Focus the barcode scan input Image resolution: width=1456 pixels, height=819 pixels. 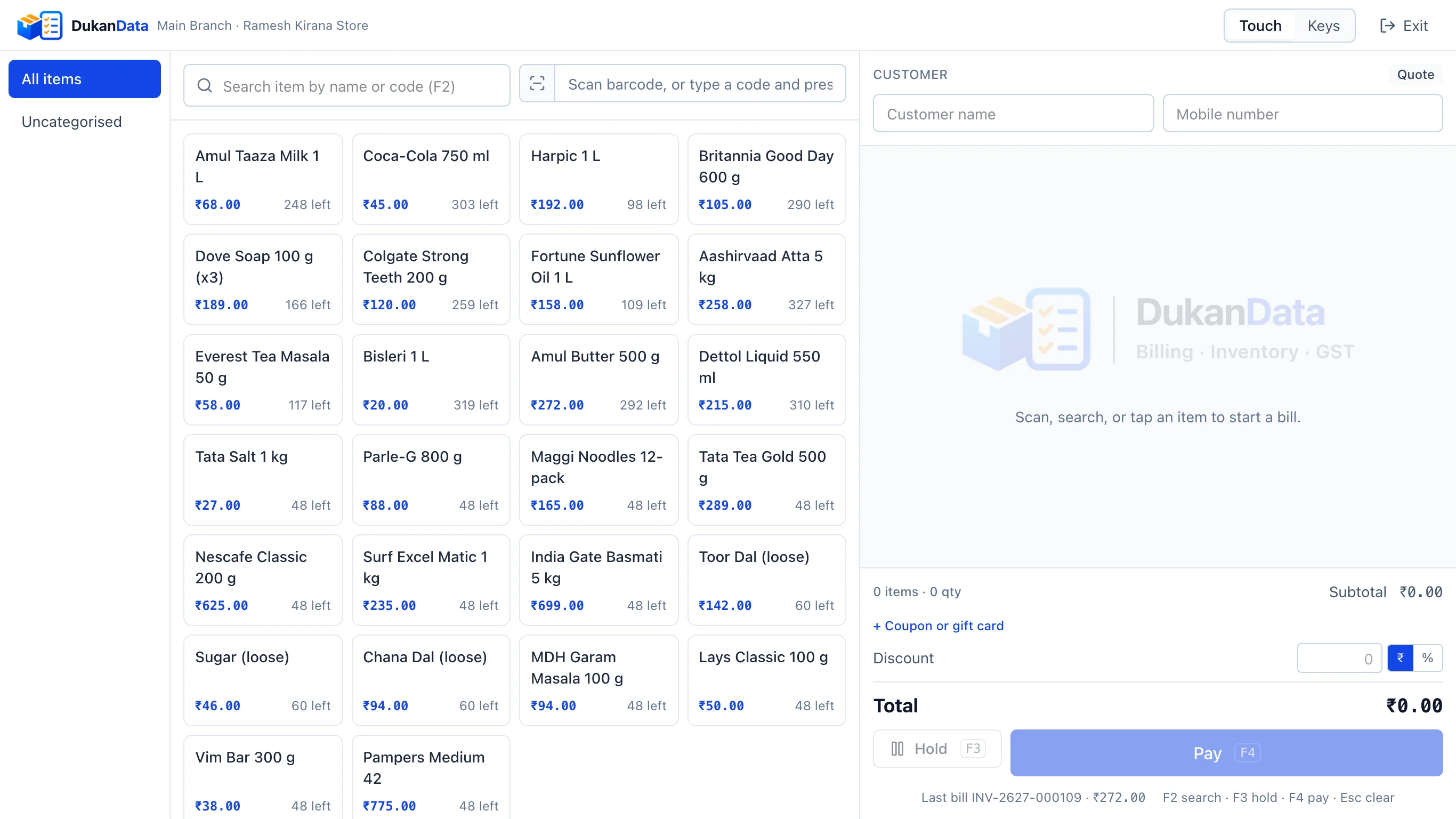pyautogui.click(x=700, y=84)
